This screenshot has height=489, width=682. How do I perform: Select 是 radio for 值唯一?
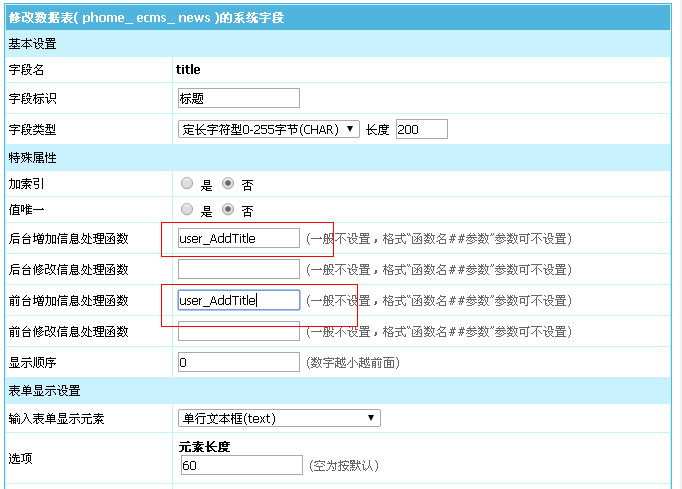[187, 210]
